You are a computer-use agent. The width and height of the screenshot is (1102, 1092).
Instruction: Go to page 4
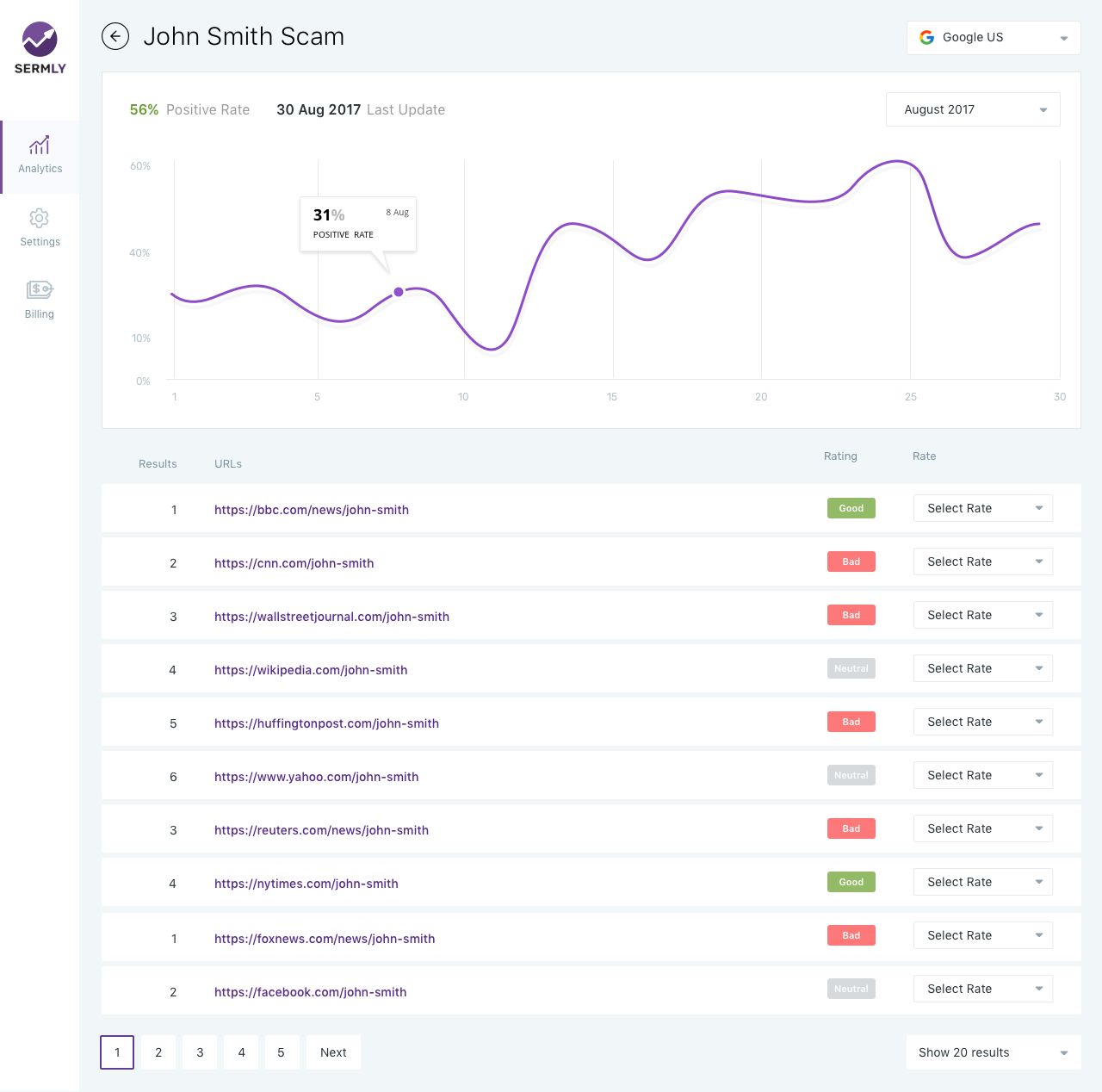(241, 1052)
